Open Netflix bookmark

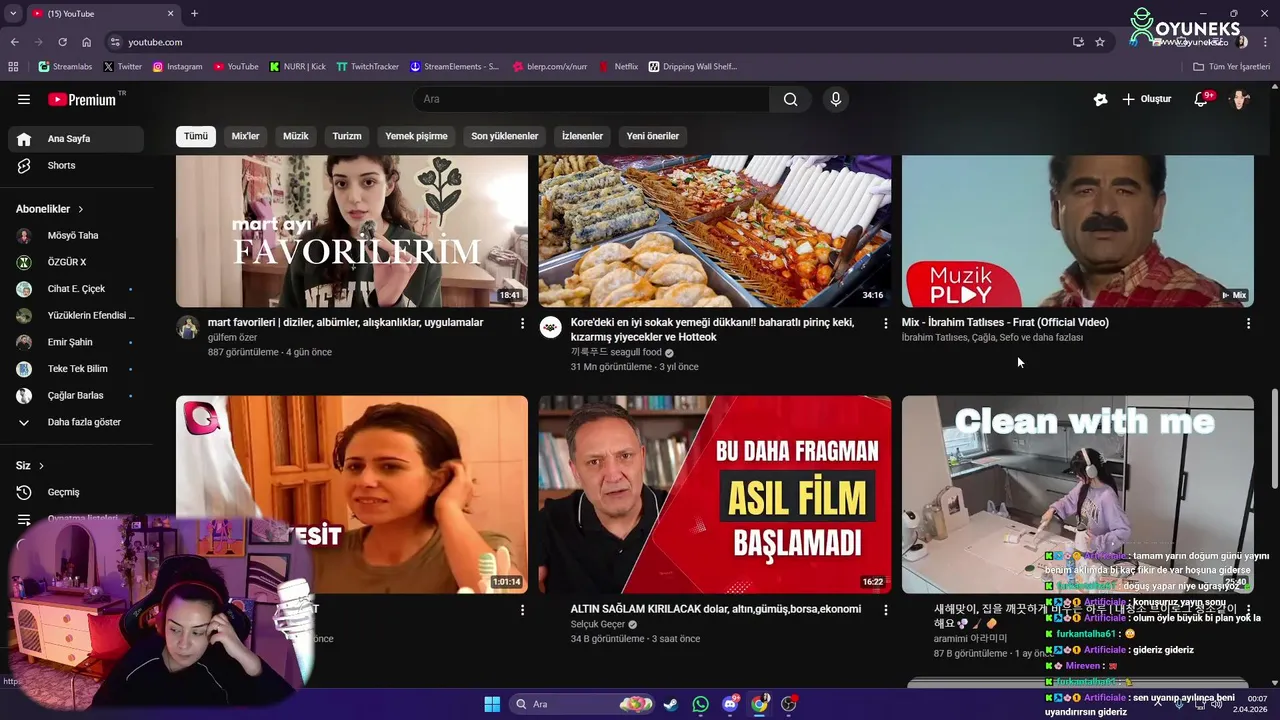click(619, 67)
